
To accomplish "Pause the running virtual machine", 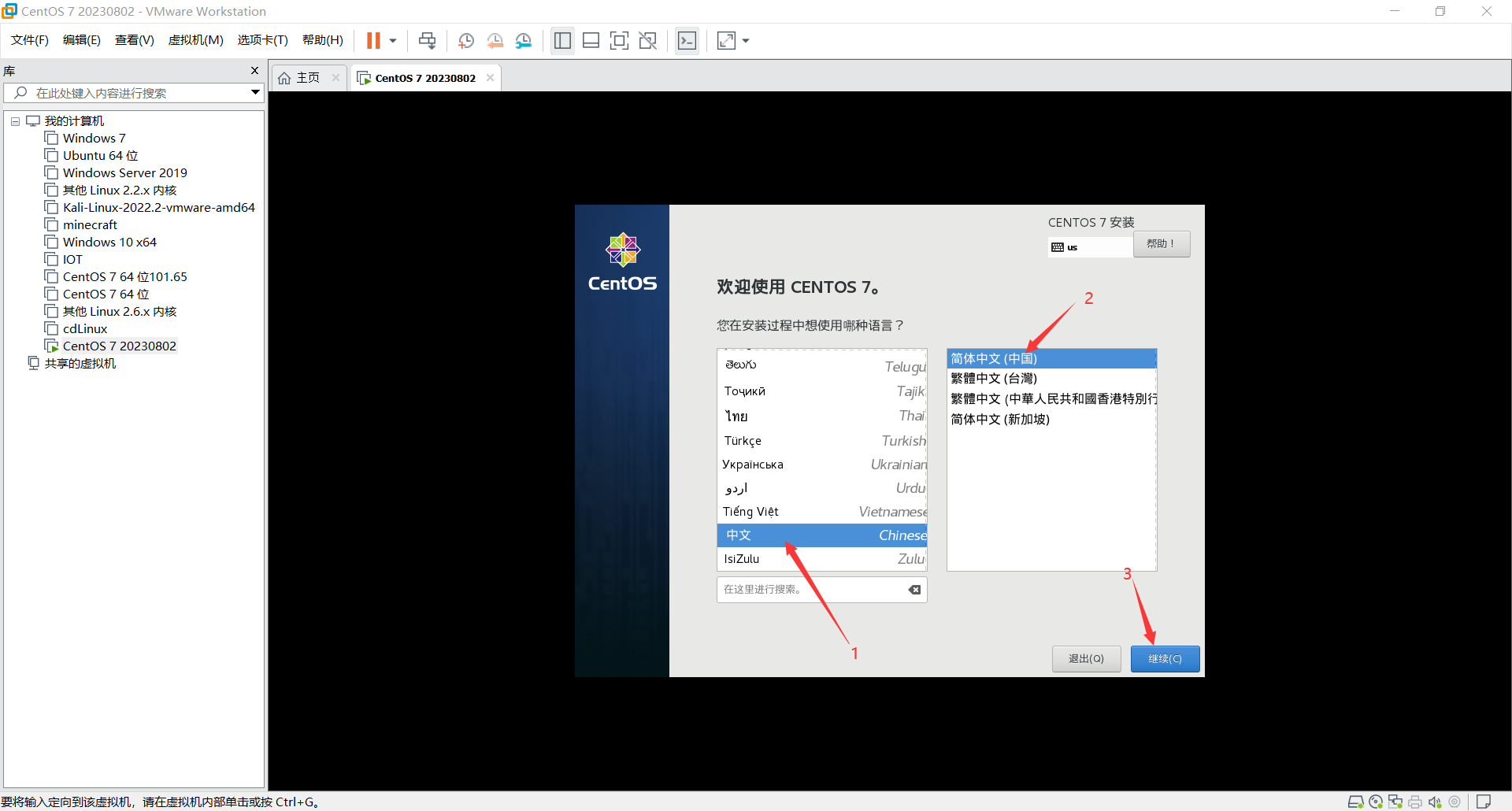I will 373,40.
